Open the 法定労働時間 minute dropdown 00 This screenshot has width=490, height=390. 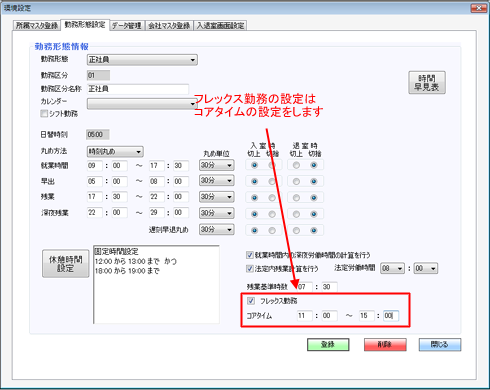(x=426, y=268)
